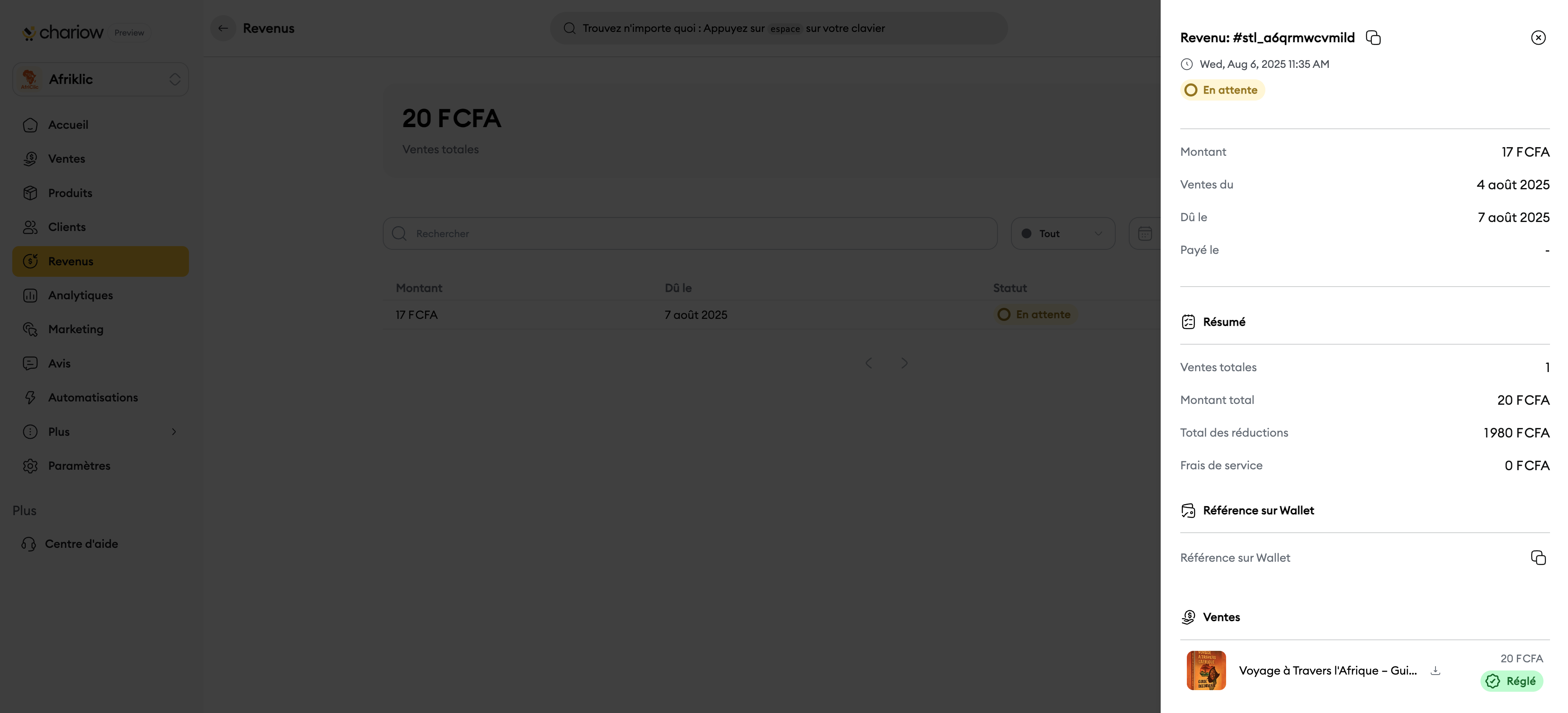The image size is (1568, 713).
Task: Copy the revenue ID #stl_a6qrmwcvmild
Action: [1373, 38]
